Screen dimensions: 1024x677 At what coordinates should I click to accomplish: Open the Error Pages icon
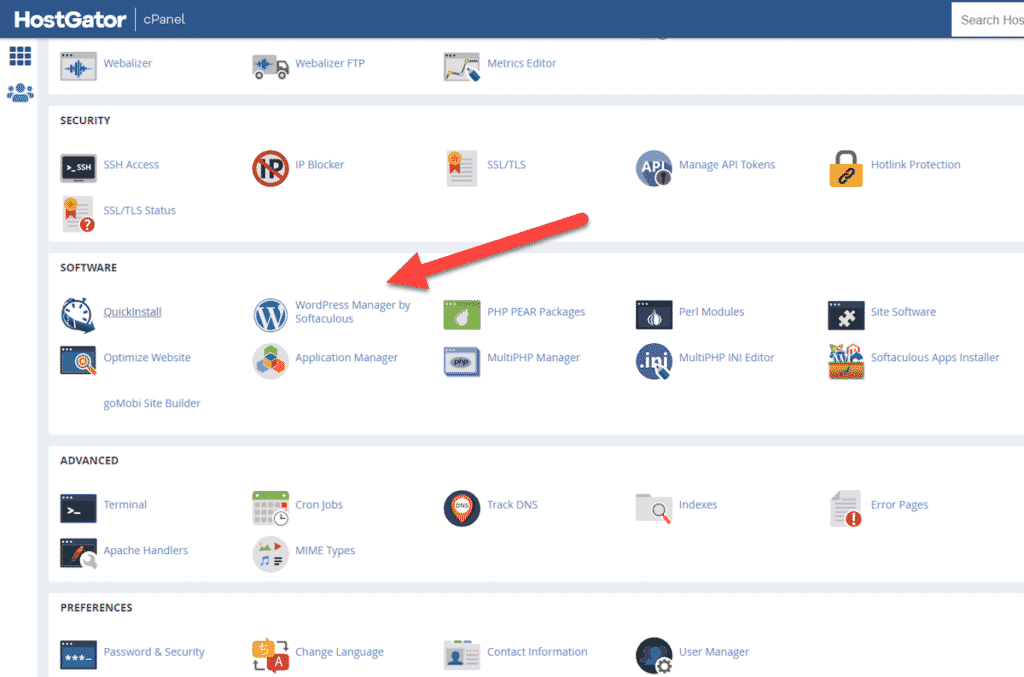(846, 508)
